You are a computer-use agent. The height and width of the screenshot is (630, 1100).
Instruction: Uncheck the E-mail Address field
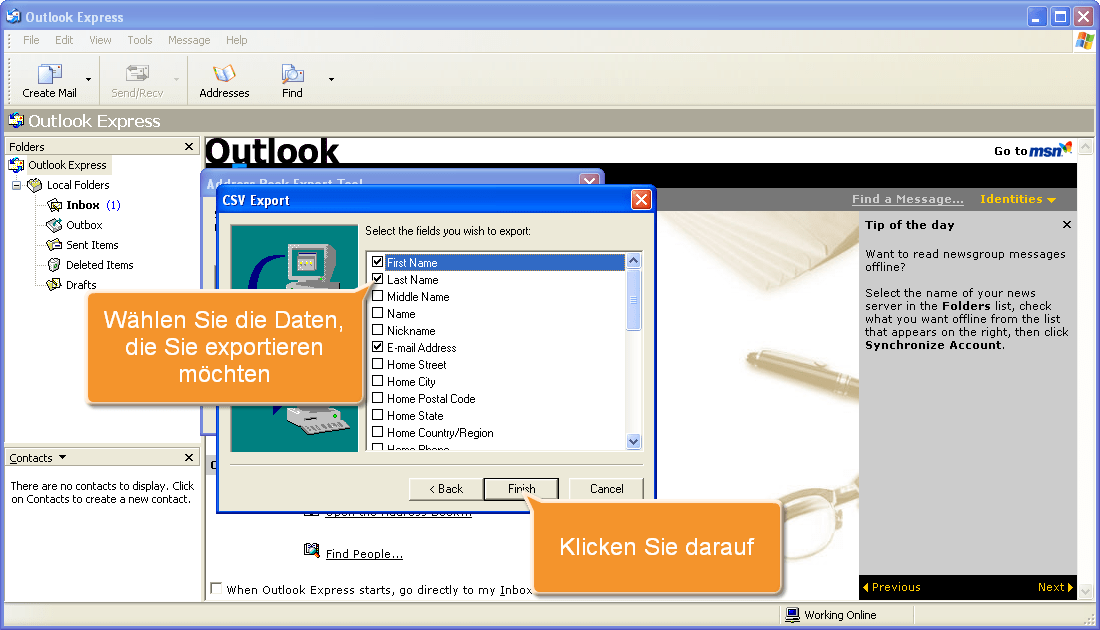(377, 347)
